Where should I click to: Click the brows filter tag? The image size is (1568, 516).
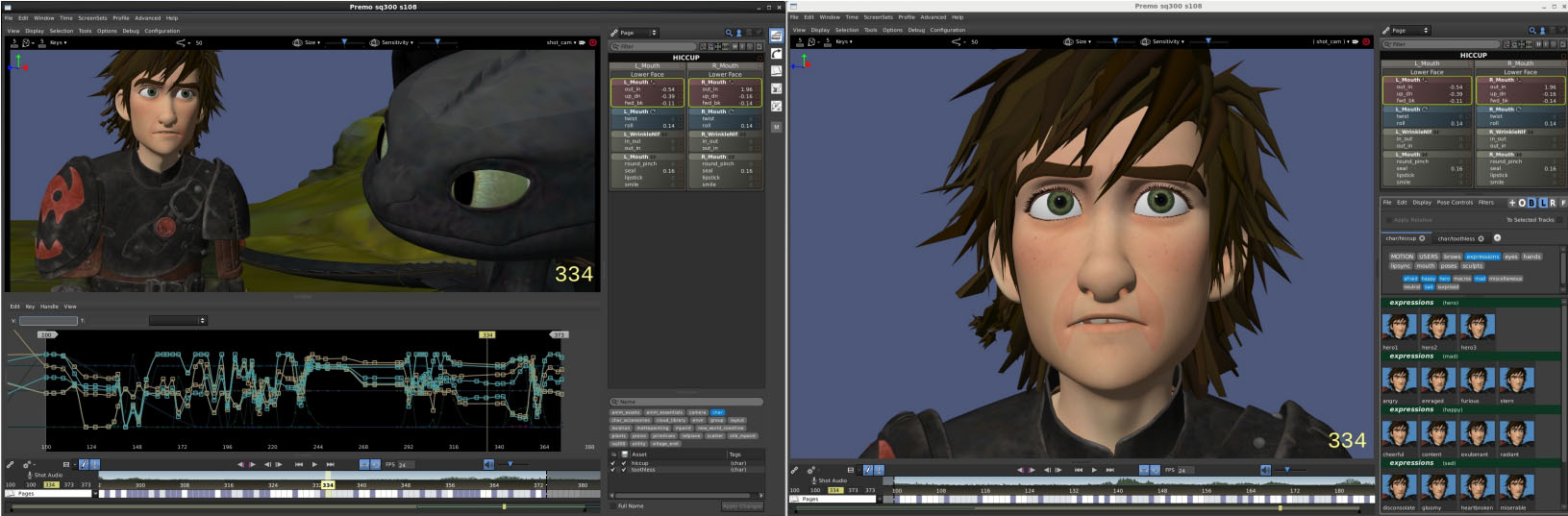tap(1452, 257)
